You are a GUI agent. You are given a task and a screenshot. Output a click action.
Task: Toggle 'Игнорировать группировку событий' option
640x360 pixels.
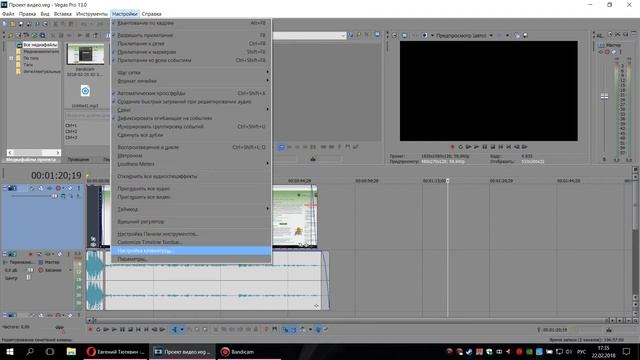[191, 127]
